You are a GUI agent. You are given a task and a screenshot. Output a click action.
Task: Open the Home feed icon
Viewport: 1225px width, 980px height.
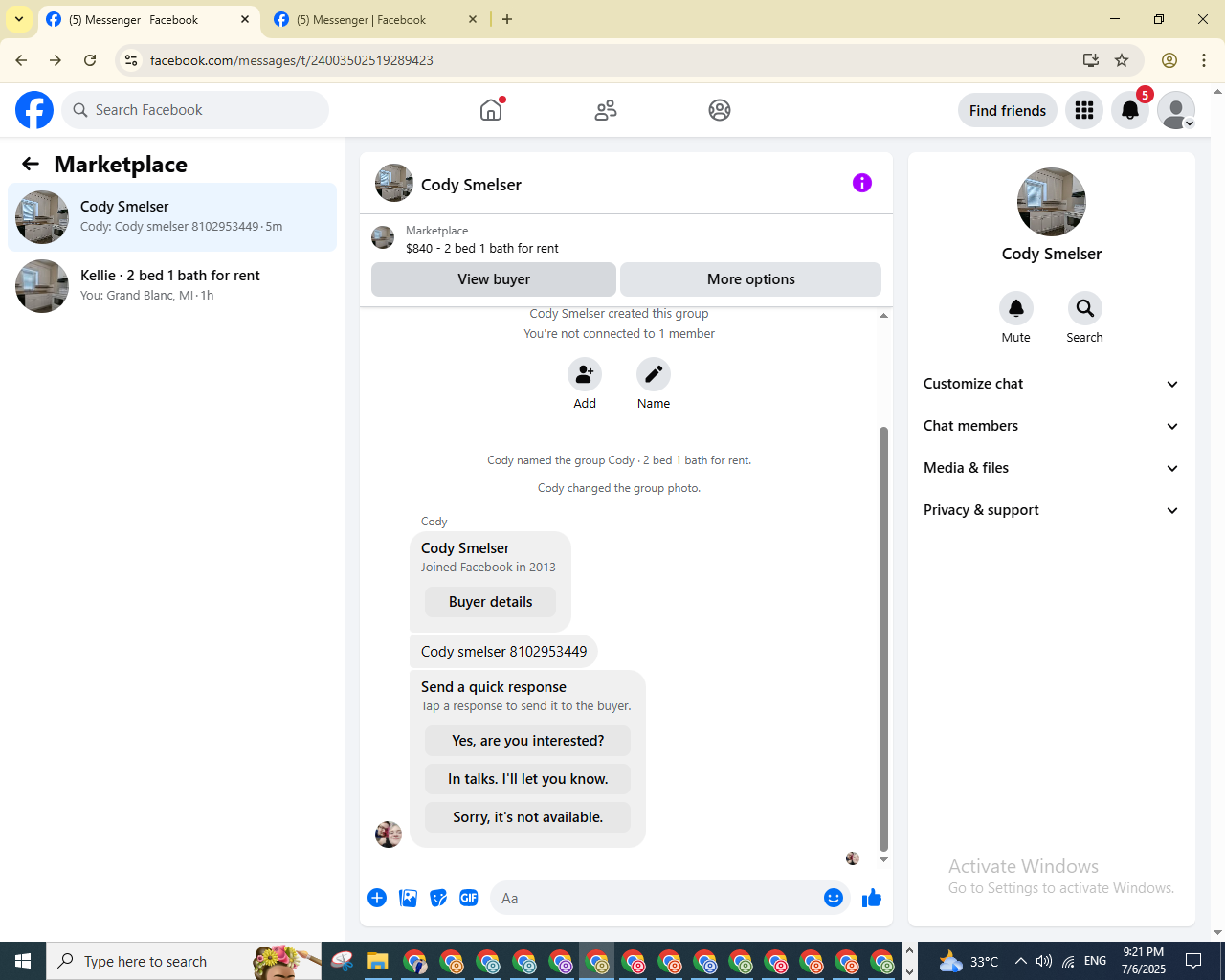tap(491, 110)
